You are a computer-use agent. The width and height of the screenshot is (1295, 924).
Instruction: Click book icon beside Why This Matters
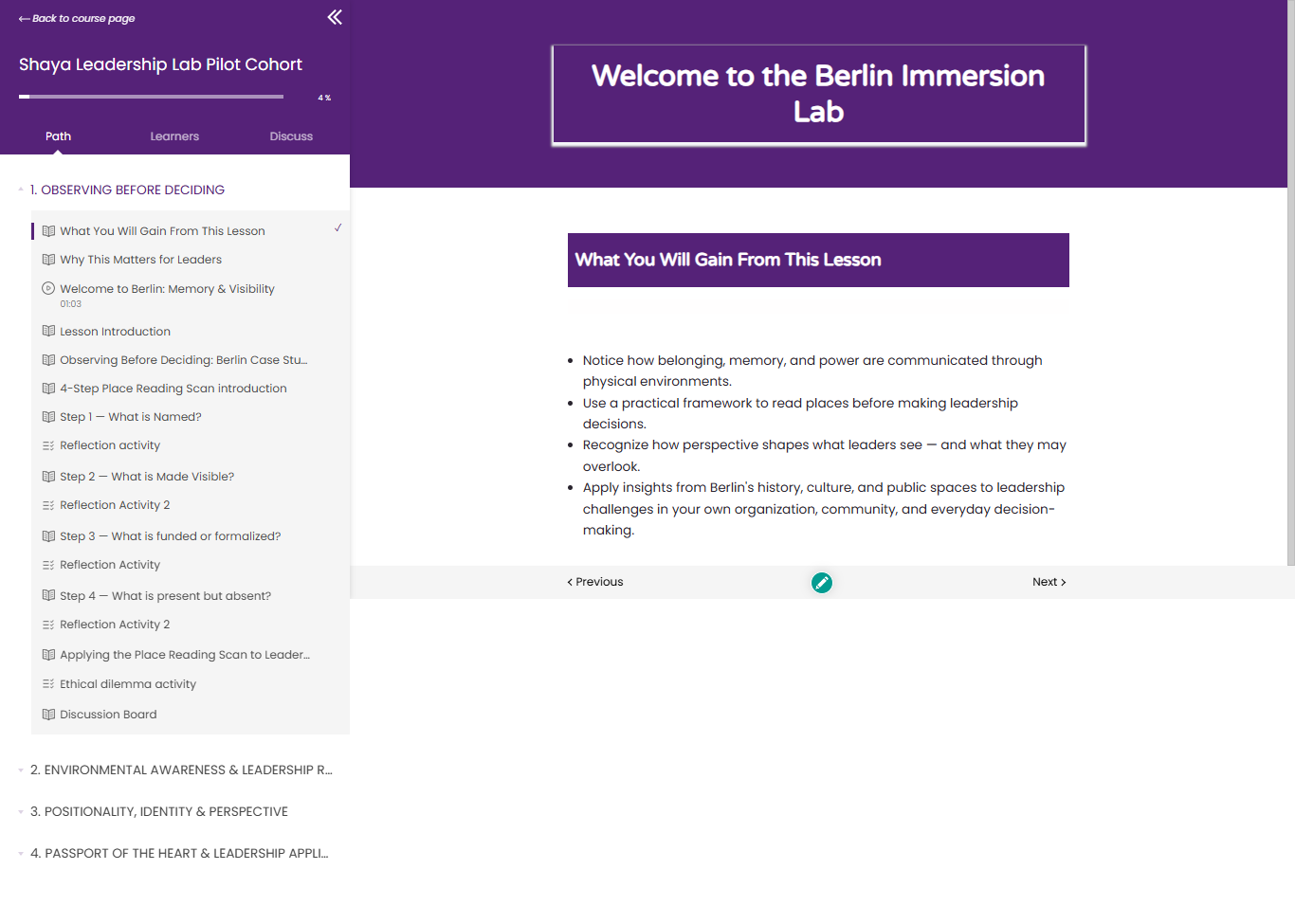point(48,259)
